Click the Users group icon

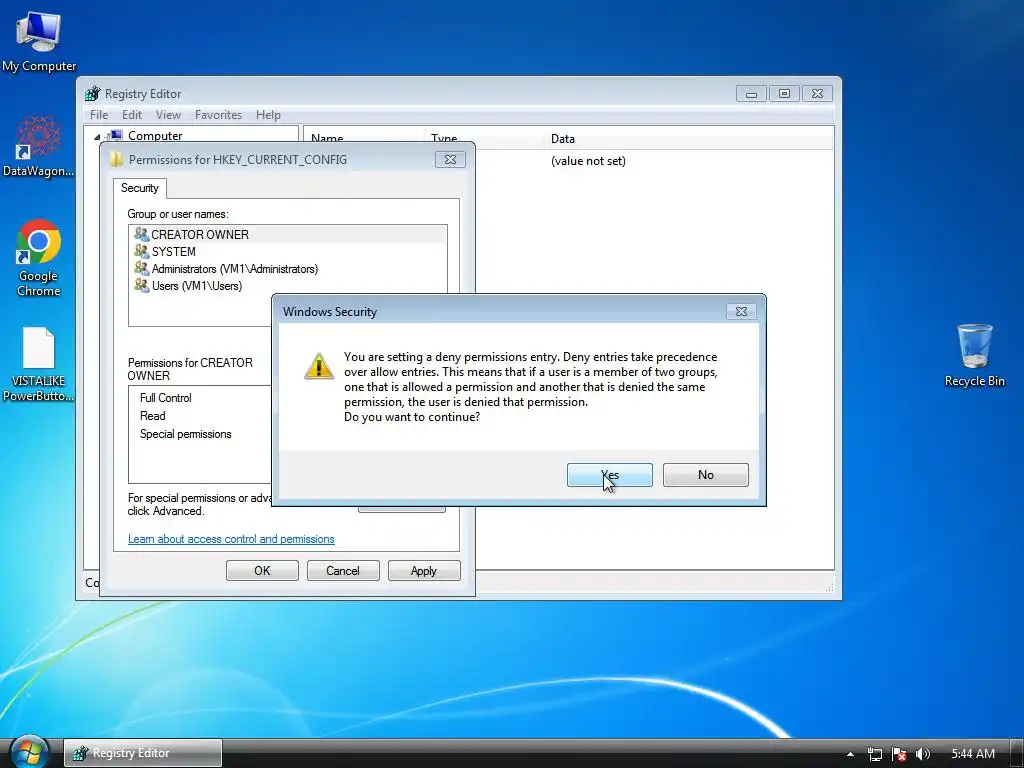tap(141, 285)
